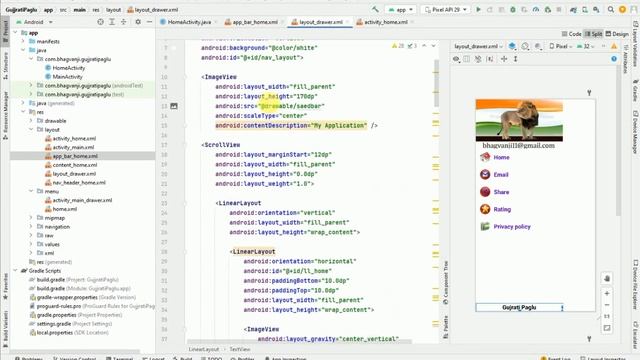
Task: Click TextView in the editor breadcrumb
Action: 240,349
